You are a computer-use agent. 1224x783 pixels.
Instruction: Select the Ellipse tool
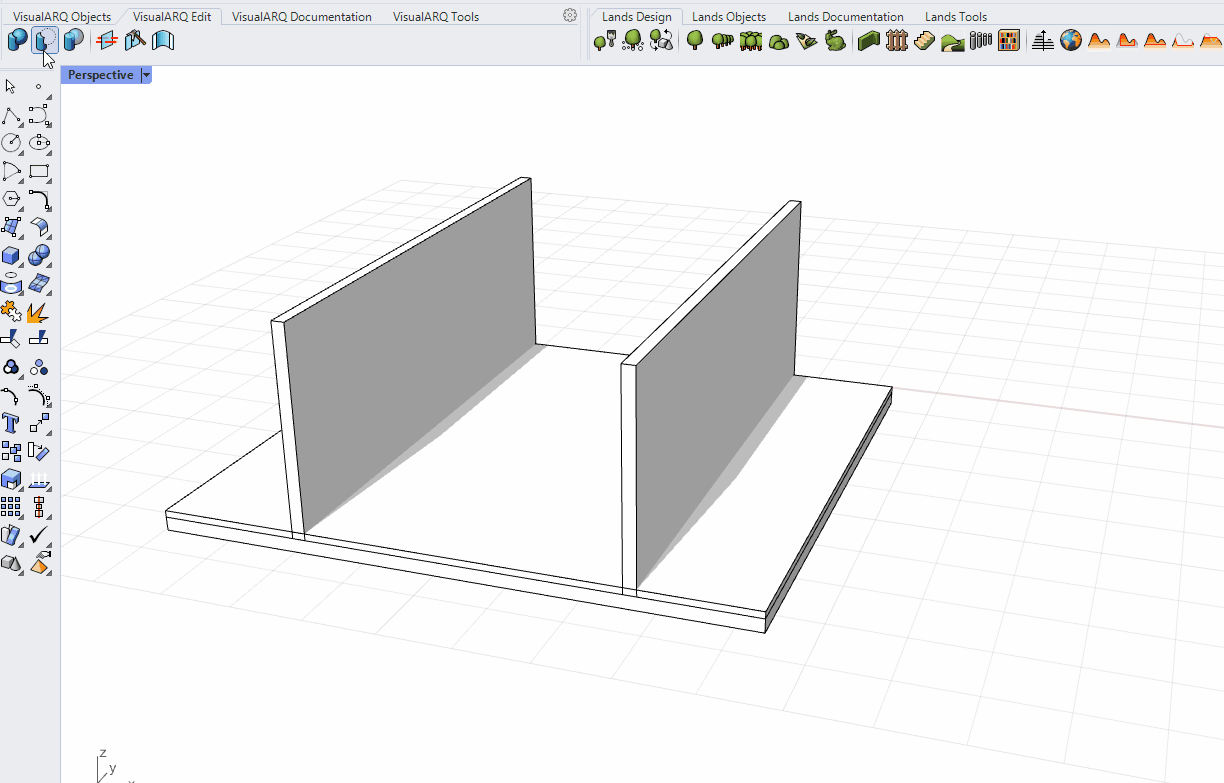pyautogui.click(x=39, y=143)
